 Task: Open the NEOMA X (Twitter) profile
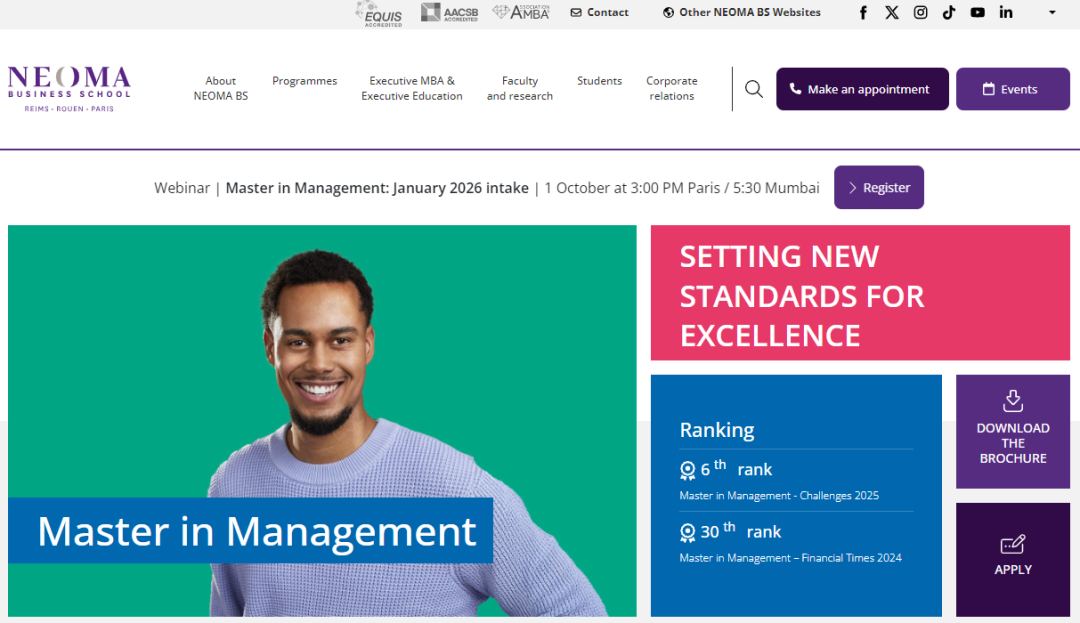click(x=892, y=12)
